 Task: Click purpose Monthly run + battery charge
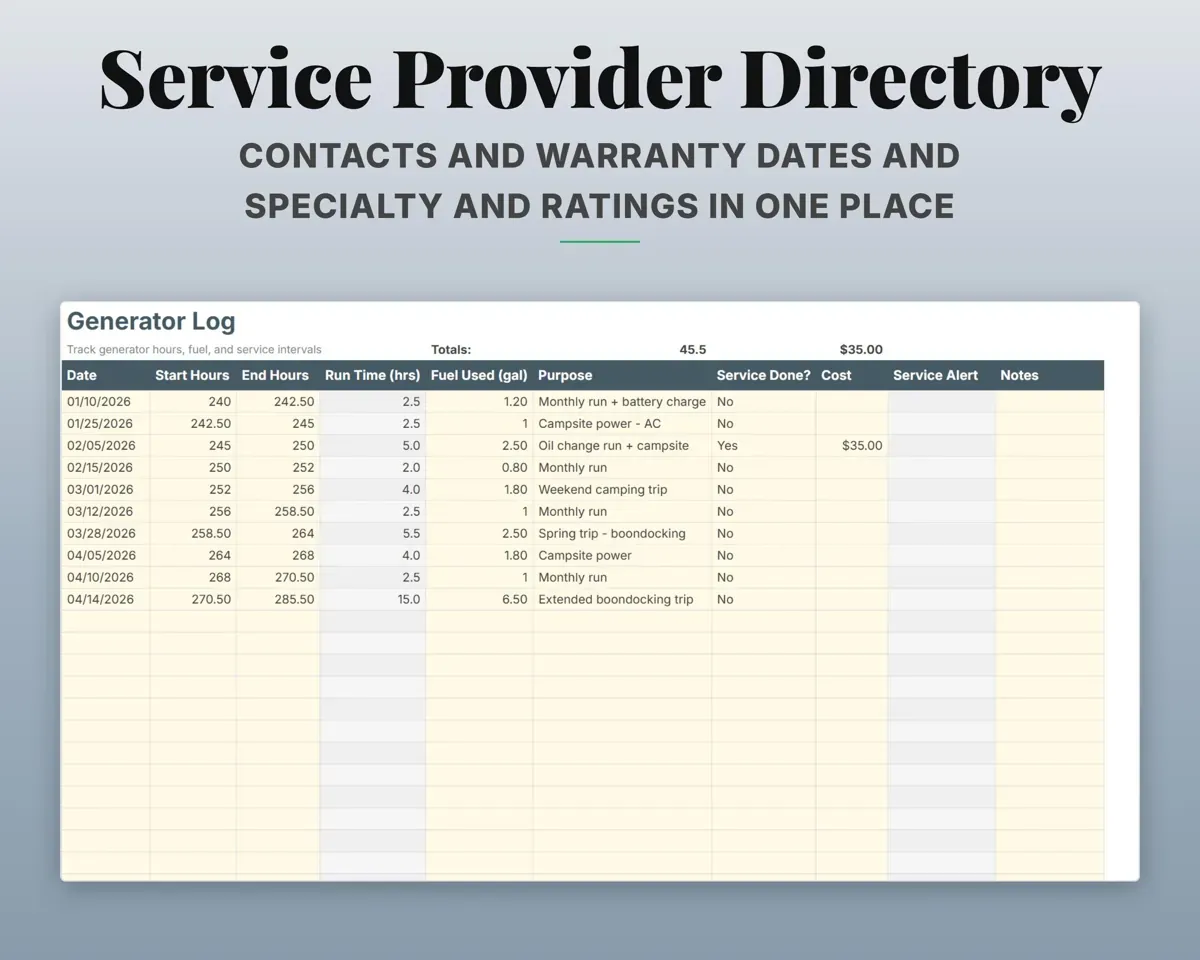pyautogui.click(x=622, y=401)
